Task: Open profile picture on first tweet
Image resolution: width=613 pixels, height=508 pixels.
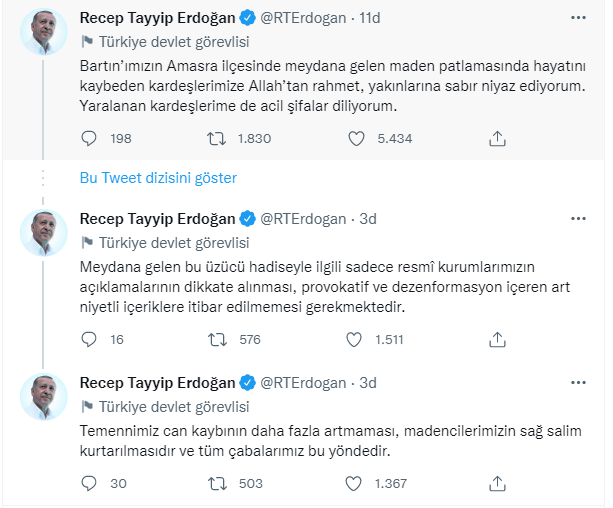Action: pyautogui.click(x=44, y=32)
